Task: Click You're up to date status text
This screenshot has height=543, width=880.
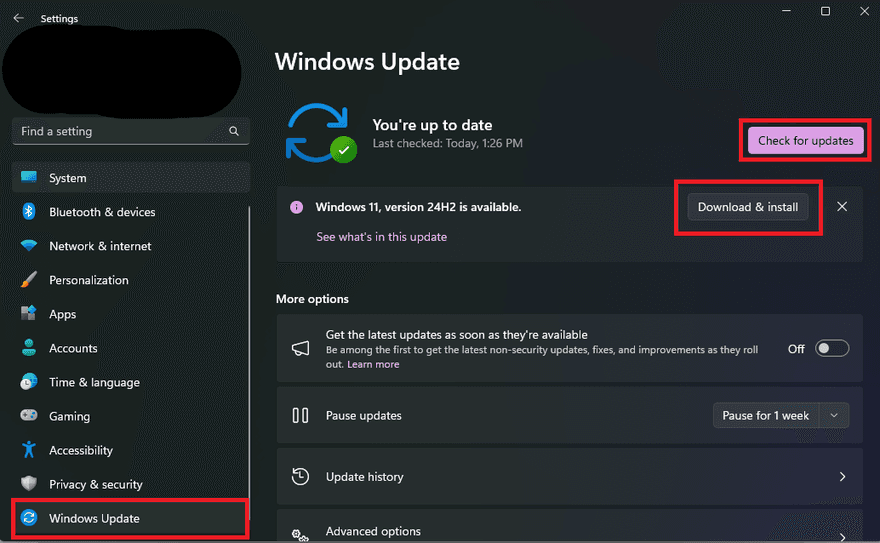Action: [432, 125]
